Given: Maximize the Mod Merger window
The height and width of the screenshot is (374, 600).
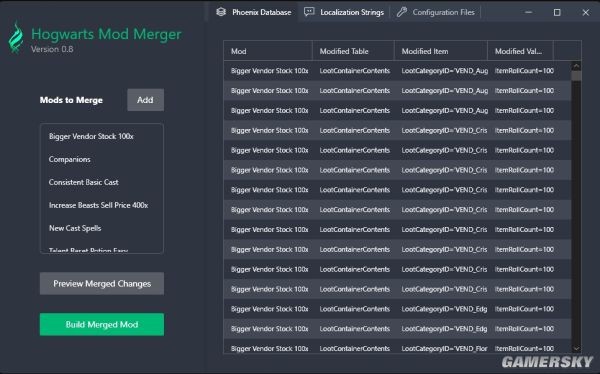Looking at the screenshot, I should click(557, 12).
